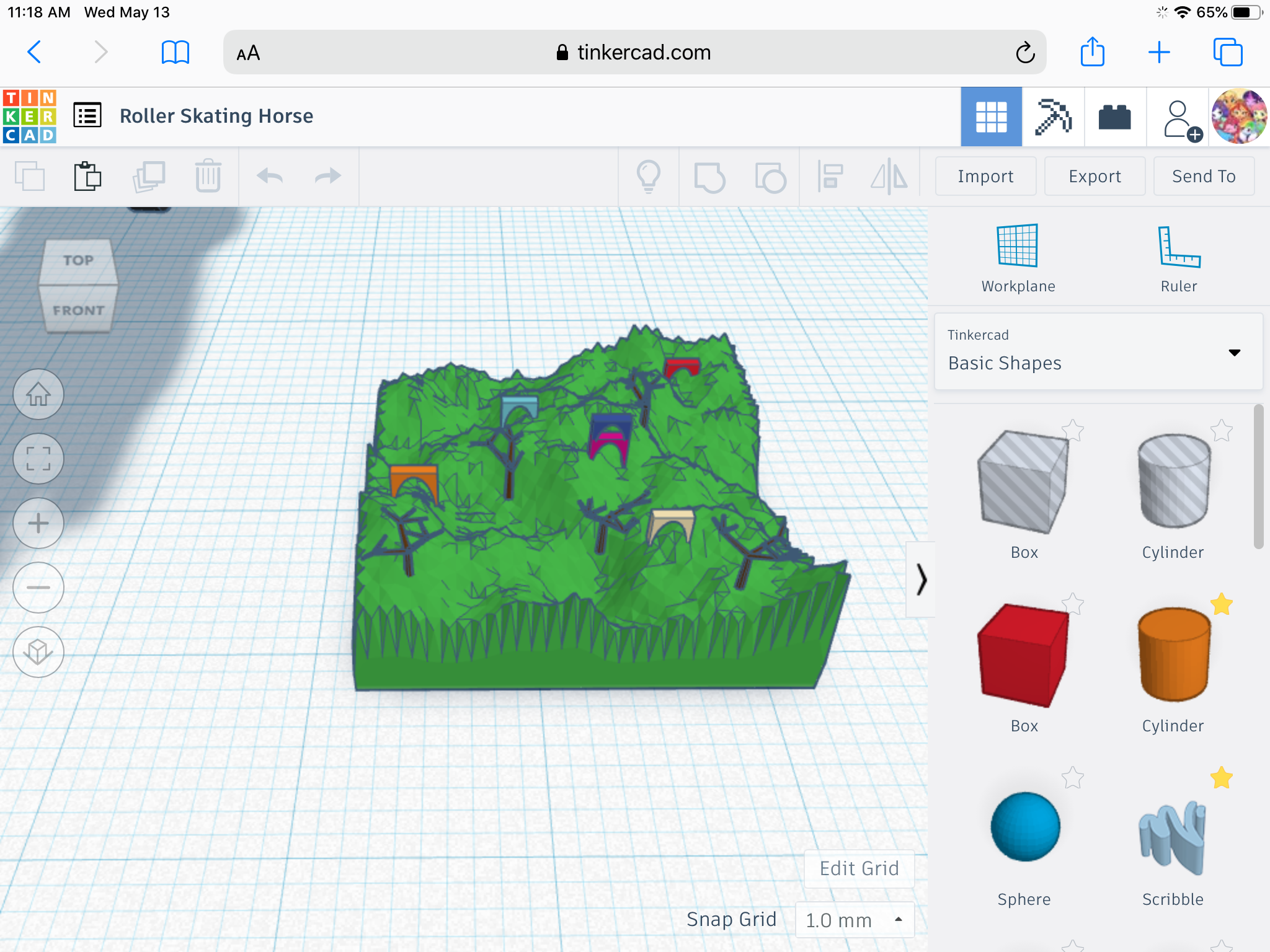Click the Edit Grid button
This screenshot has height=952, width=1270.
pos(859,868)
